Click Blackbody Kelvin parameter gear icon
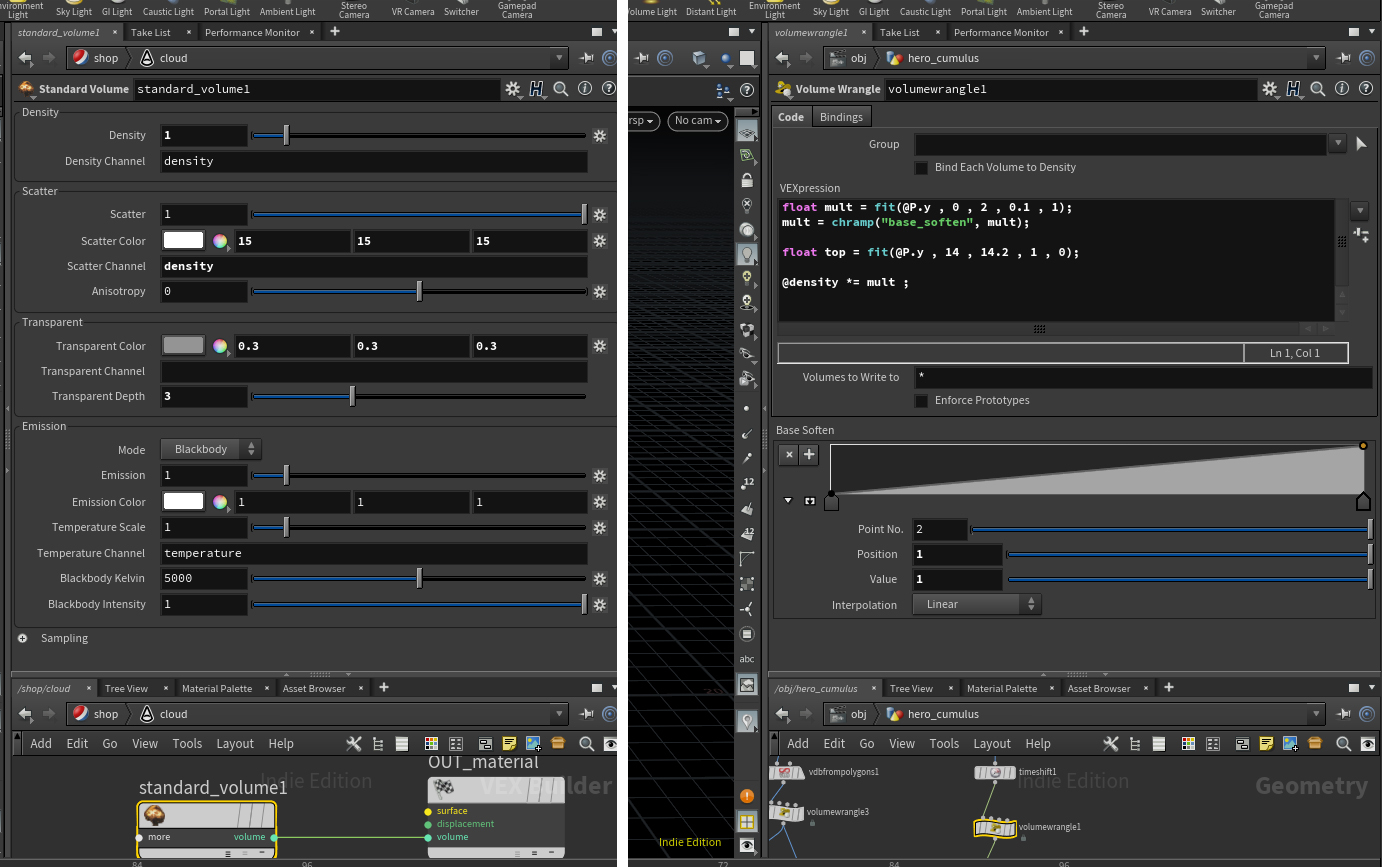This screenshot has width=1382, height=867. (x=600, y=578)
